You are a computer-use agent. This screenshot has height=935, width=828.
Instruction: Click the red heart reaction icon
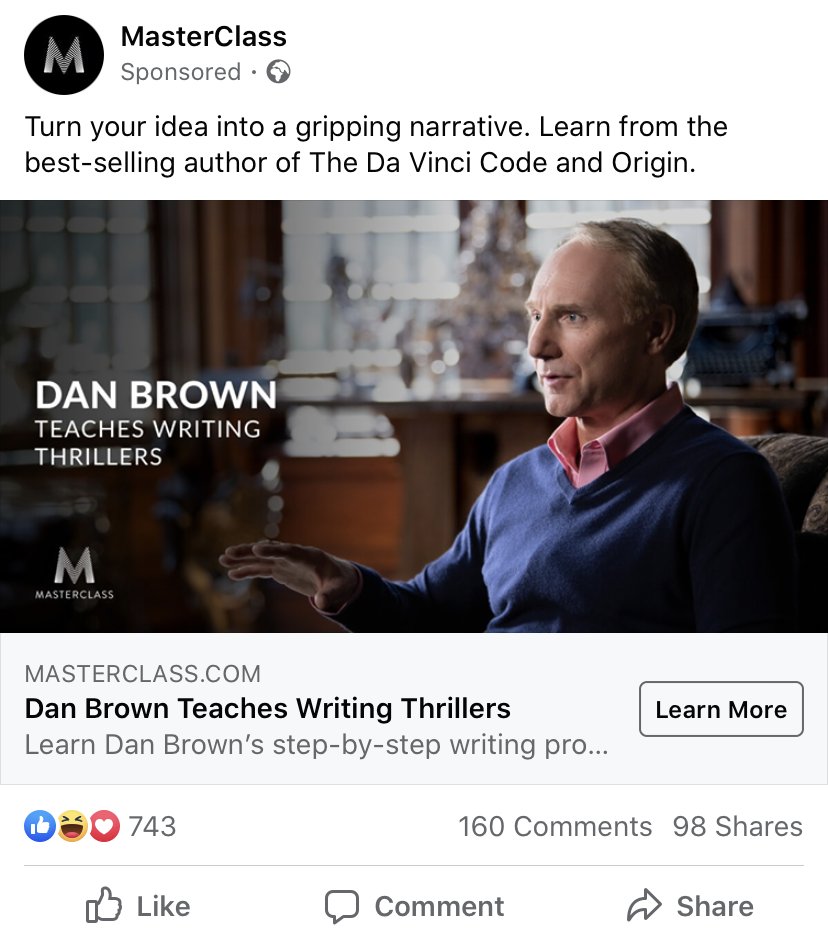point(105,826)
